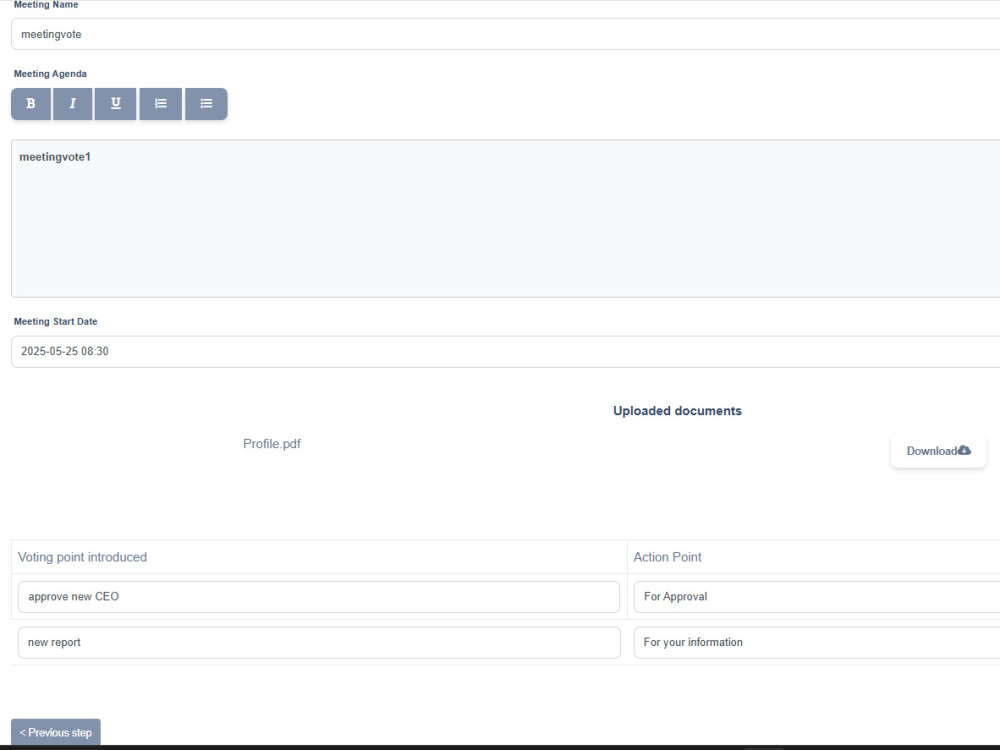
Task: Download the Profile.pdf document
Action: [x=938, y=451]
